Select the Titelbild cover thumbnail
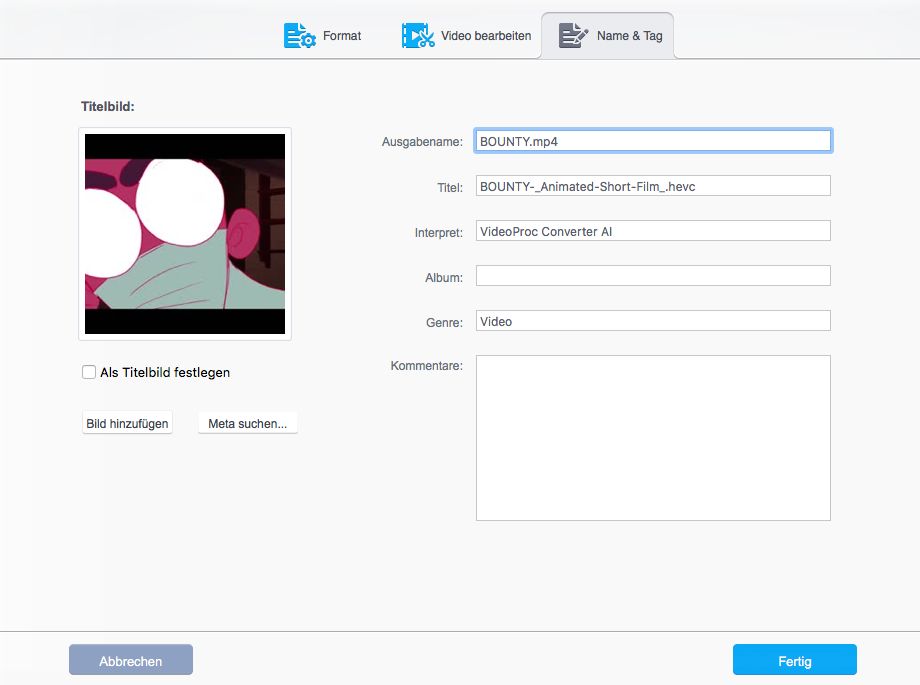The width and height of the screenshot is (920, 685). (x=185, y=234)
